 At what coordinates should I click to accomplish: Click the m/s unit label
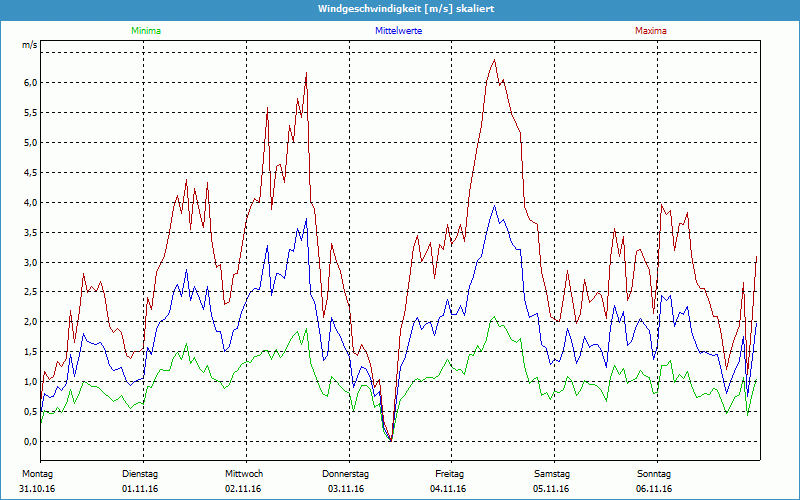coord(30,45)
